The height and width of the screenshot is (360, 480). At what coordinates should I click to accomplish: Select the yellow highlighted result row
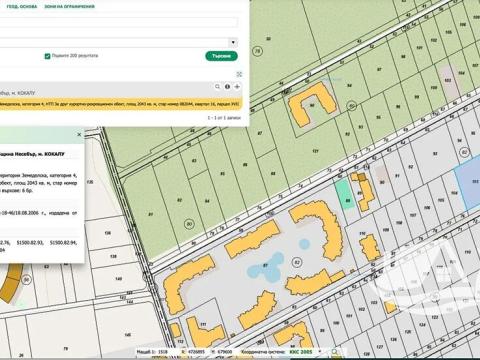(120, 104)
